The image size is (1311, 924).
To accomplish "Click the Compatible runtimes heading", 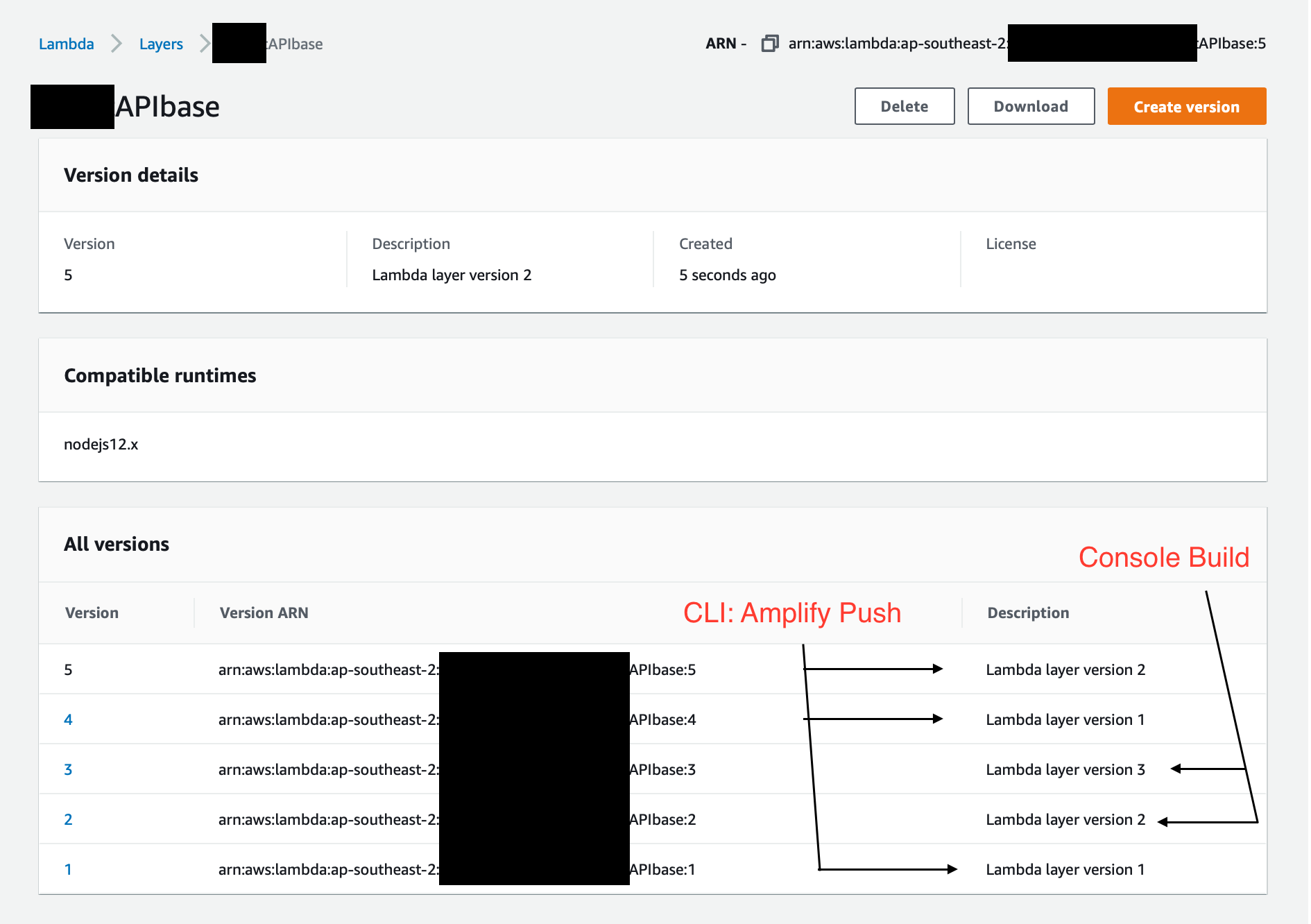I will click(160, 375).
